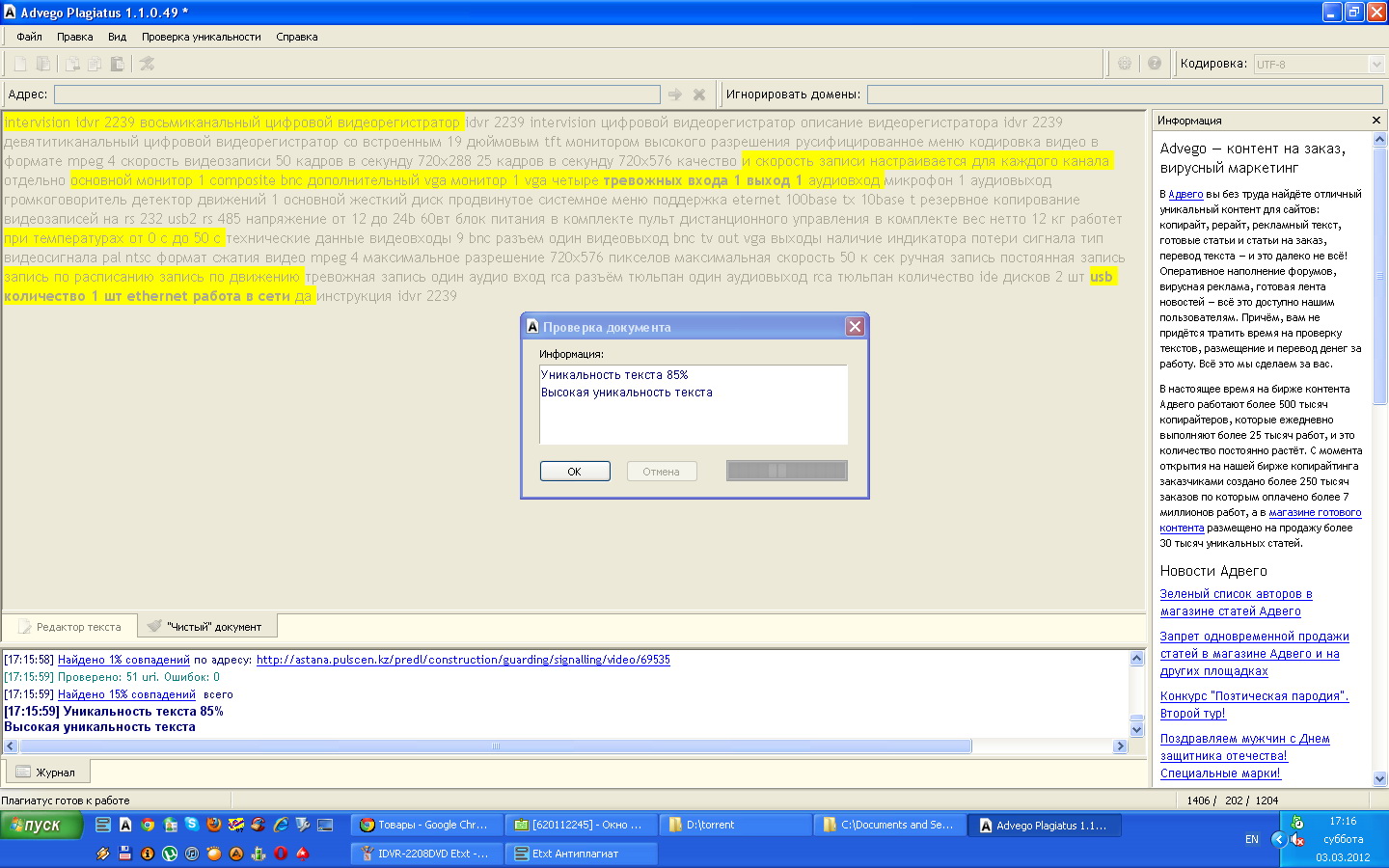This screenshot has width=1389, height=868.
Task: Open the Файл menu
Action: click(29, 37)
